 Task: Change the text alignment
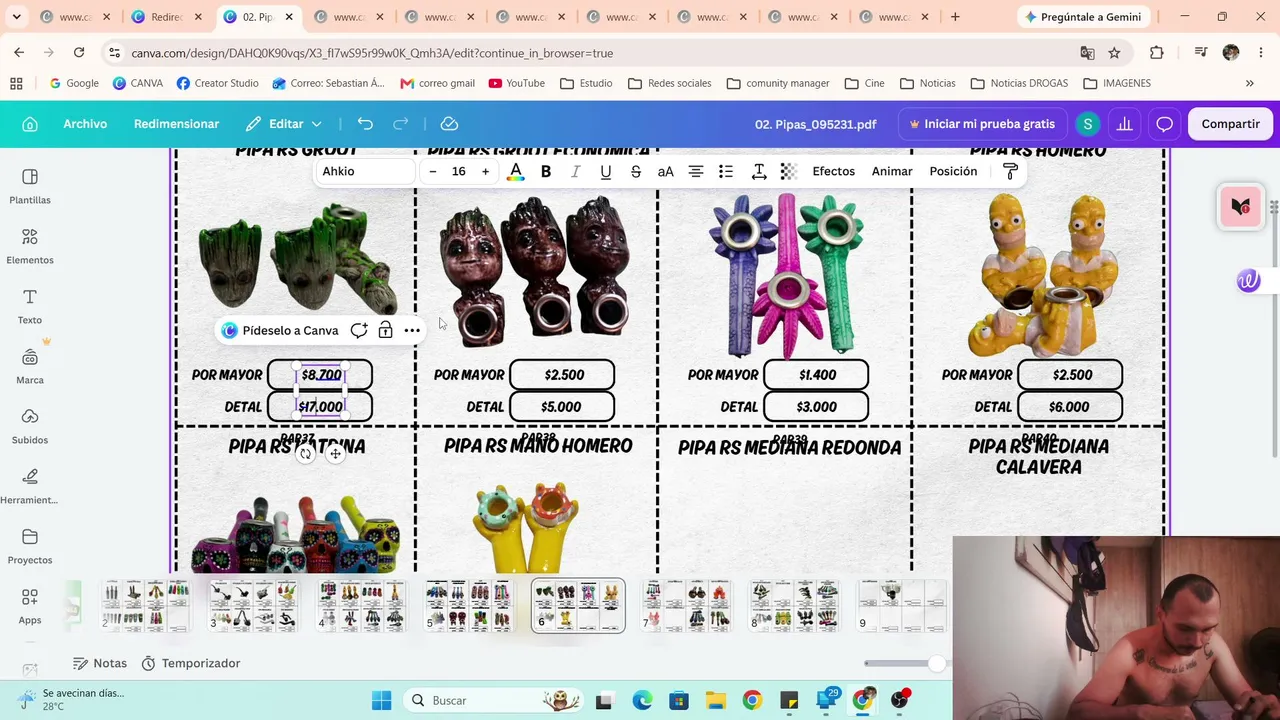(696, 172)
